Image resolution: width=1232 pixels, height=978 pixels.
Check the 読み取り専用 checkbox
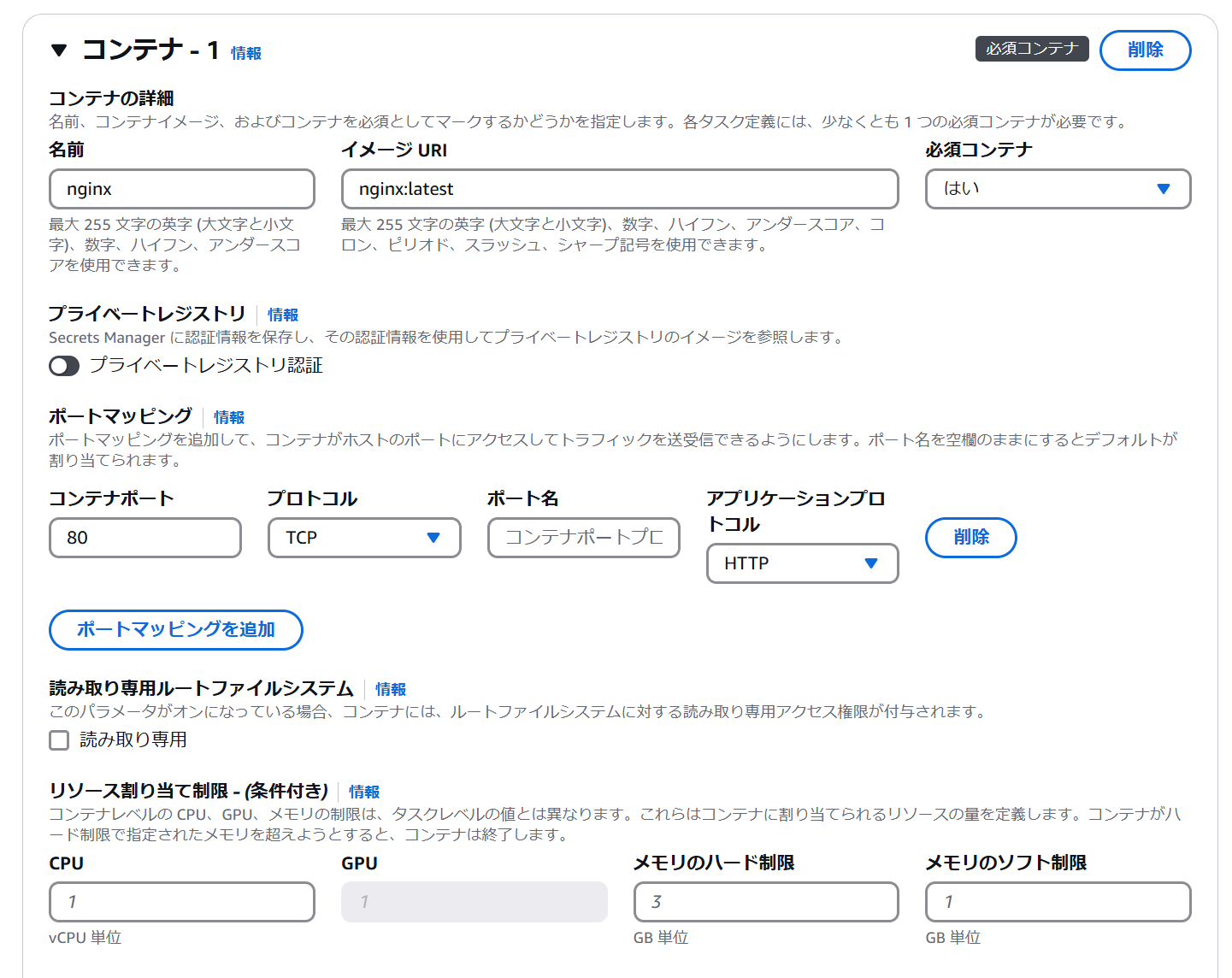[59, 740]
